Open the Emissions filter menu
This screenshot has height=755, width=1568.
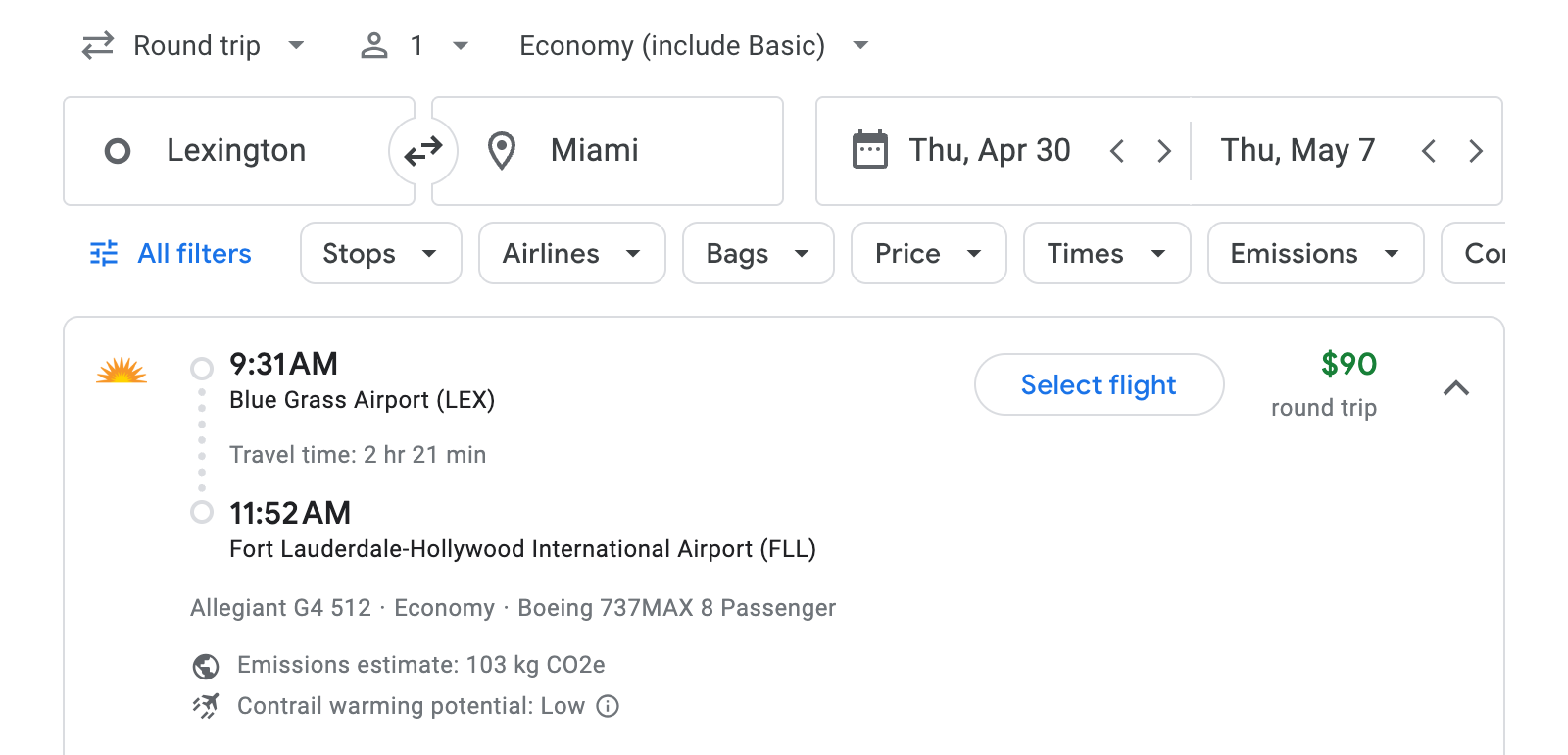coord(1314,253)
